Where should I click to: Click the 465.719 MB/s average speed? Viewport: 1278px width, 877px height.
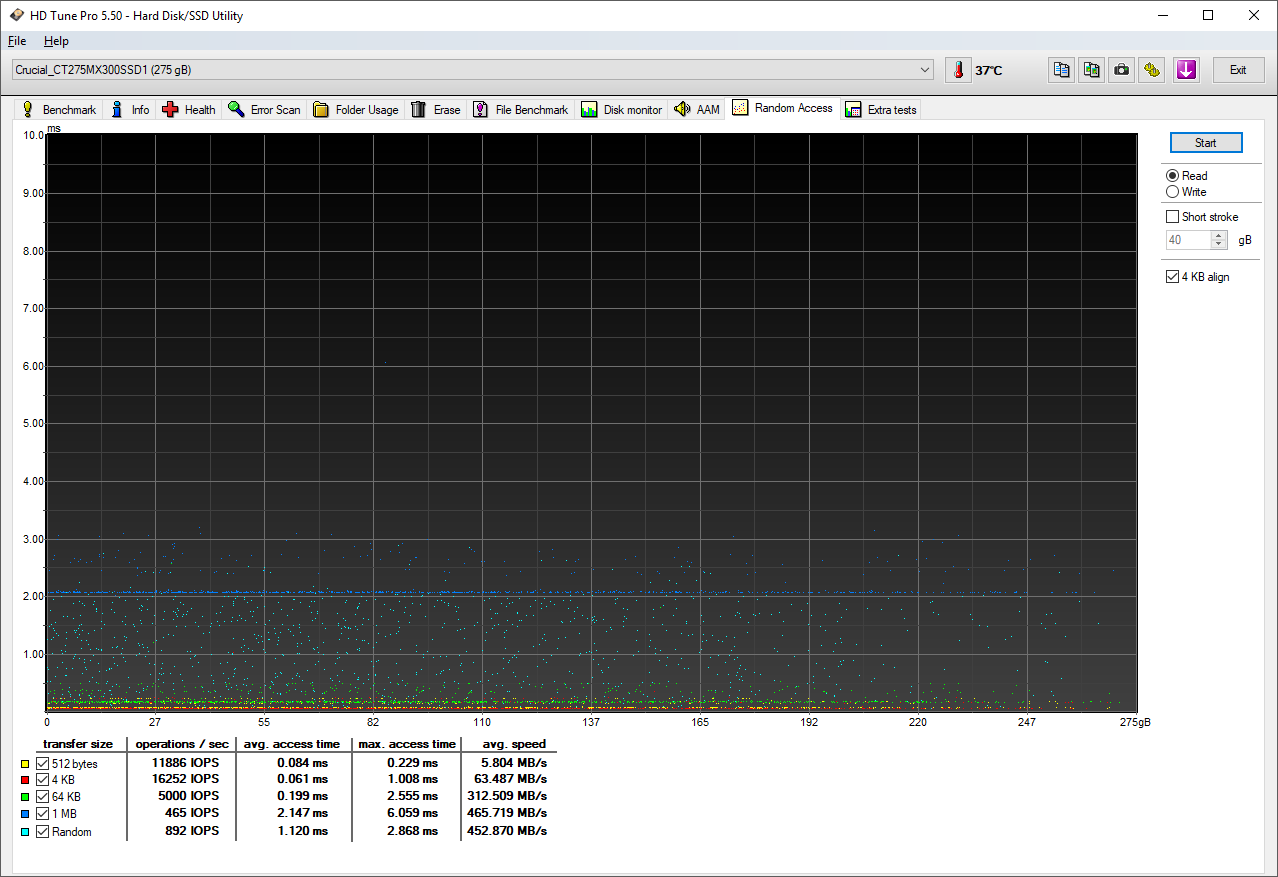pyautogui.click(x=509, y=814)
